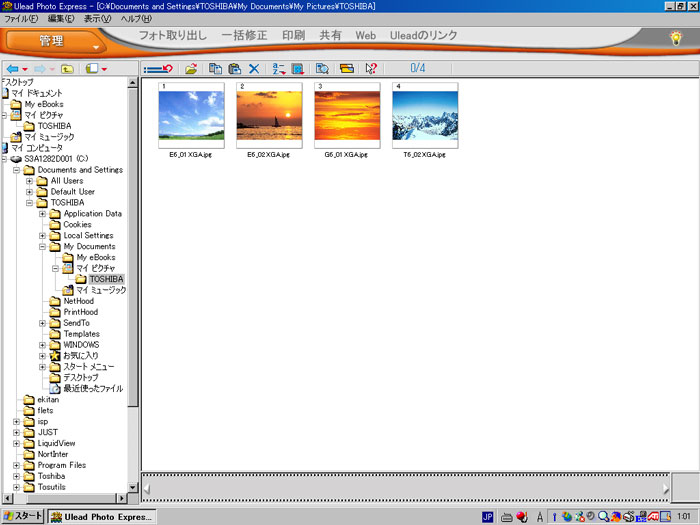Click the open folder icon in toolbar
700x525 pixels.
(190, 69)
